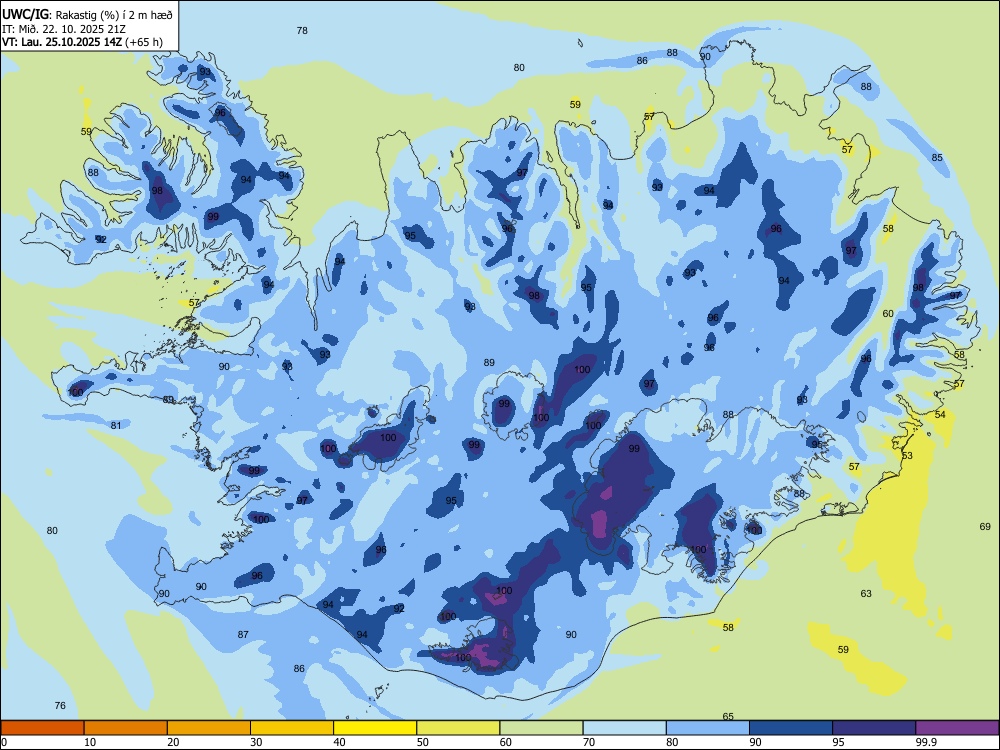
Task: Click the 'VT: Lau. 25.10.2025 14Z (+65 h)' line
Action: coord(82,42)
